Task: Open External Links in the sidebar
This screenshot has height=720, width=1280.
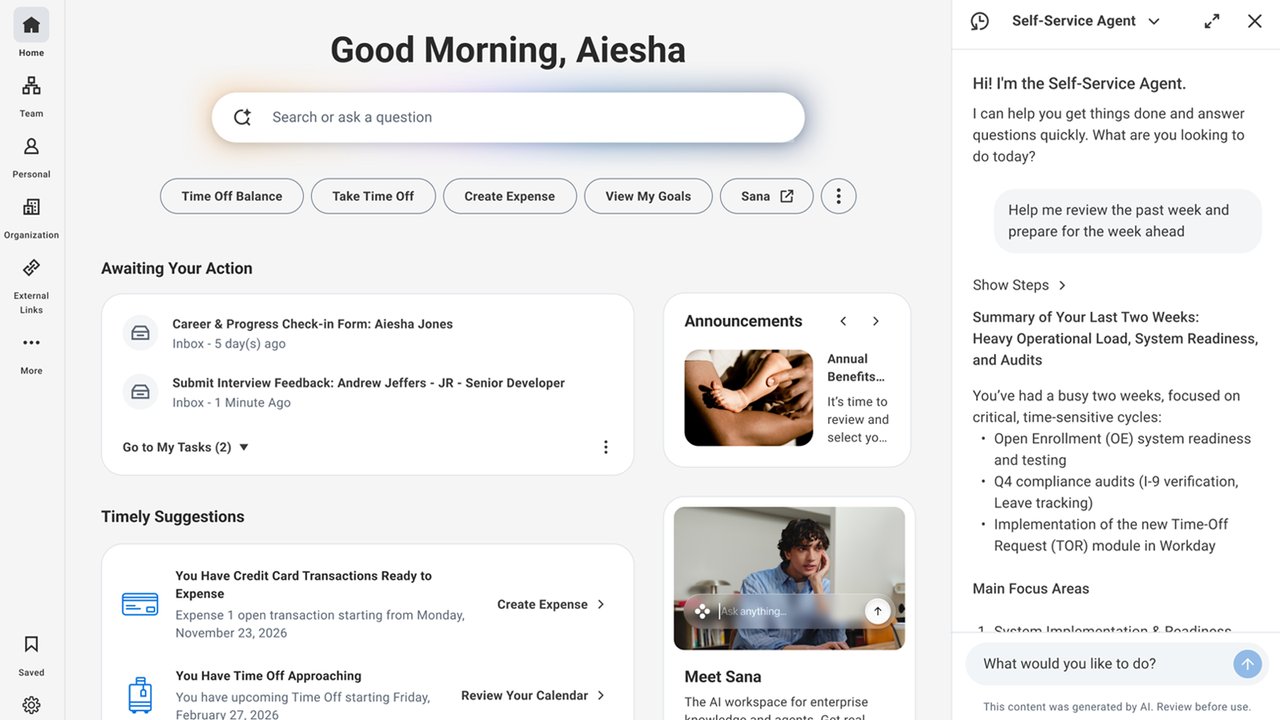Action: click(31, 268)
